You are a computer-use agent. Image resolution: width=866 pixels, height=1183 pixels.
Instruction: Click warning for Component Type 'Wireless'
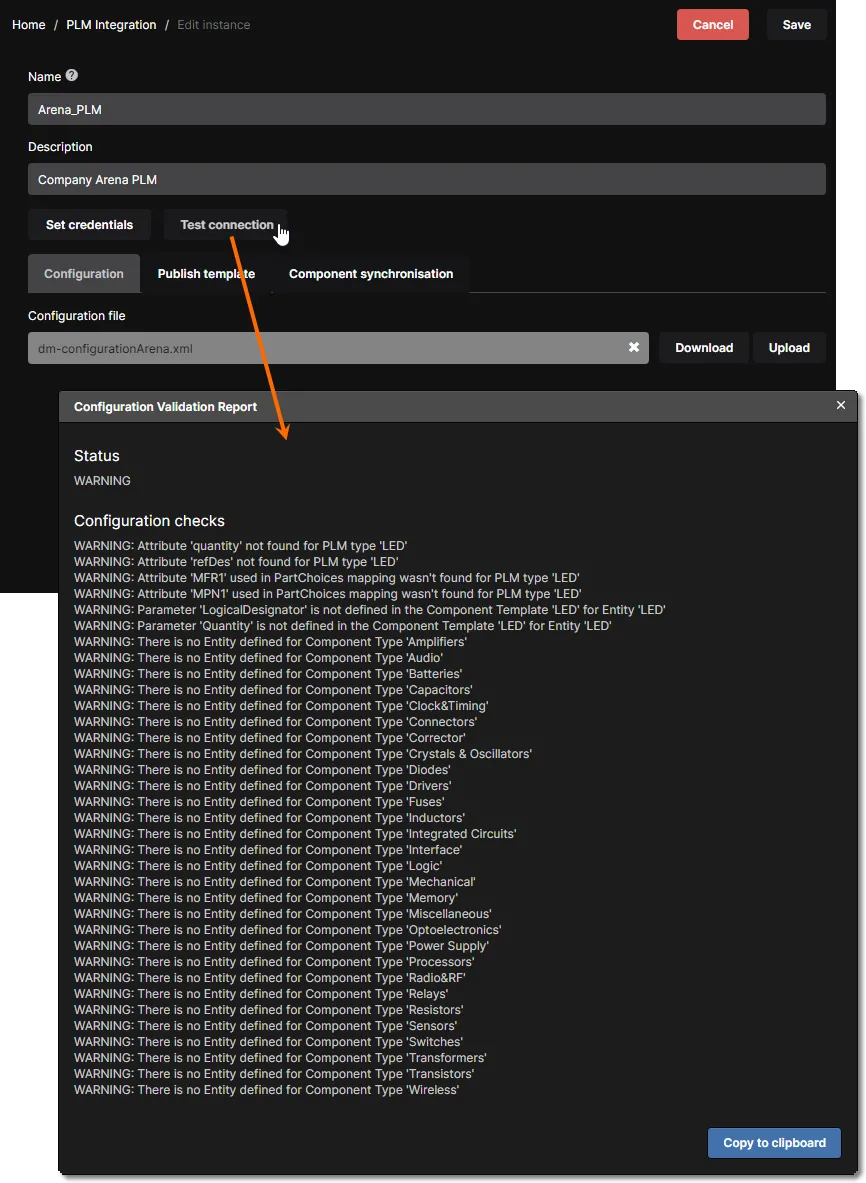(266, 1089)
